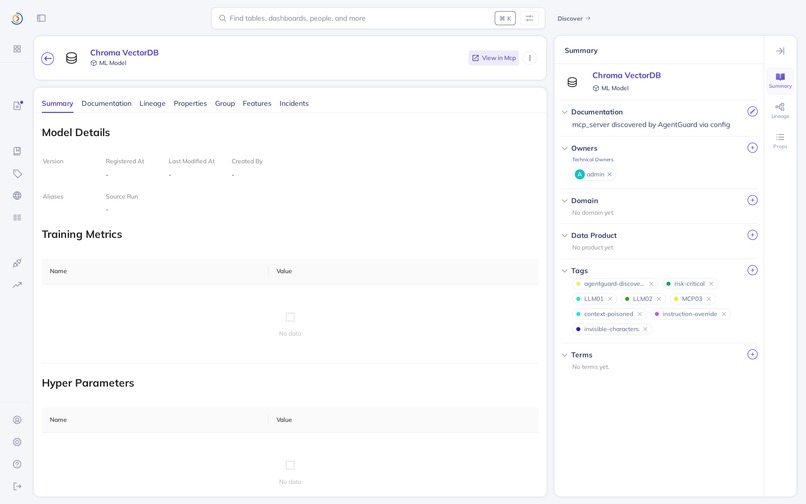This screenshot has height=504, width=806.
Task: Switch to the Summary tab
Action: [58, 103]
